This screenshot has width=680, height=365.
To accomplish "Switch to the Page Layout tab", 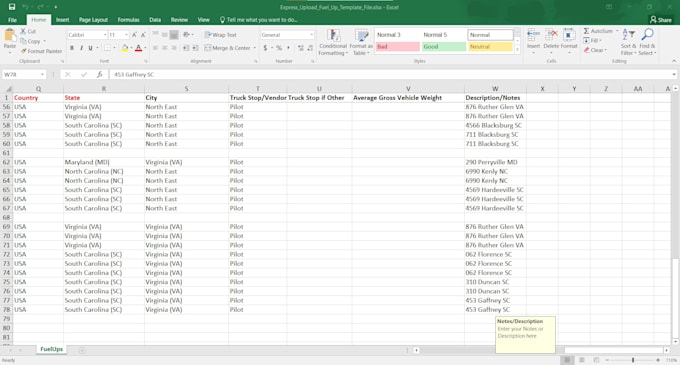I will (93, 20).
